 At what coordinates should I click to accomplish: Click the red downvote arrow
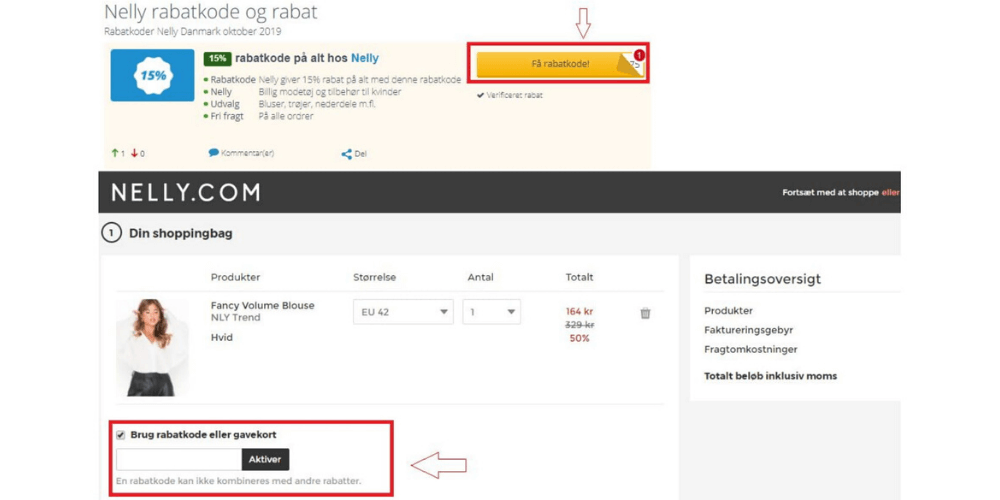134,153
